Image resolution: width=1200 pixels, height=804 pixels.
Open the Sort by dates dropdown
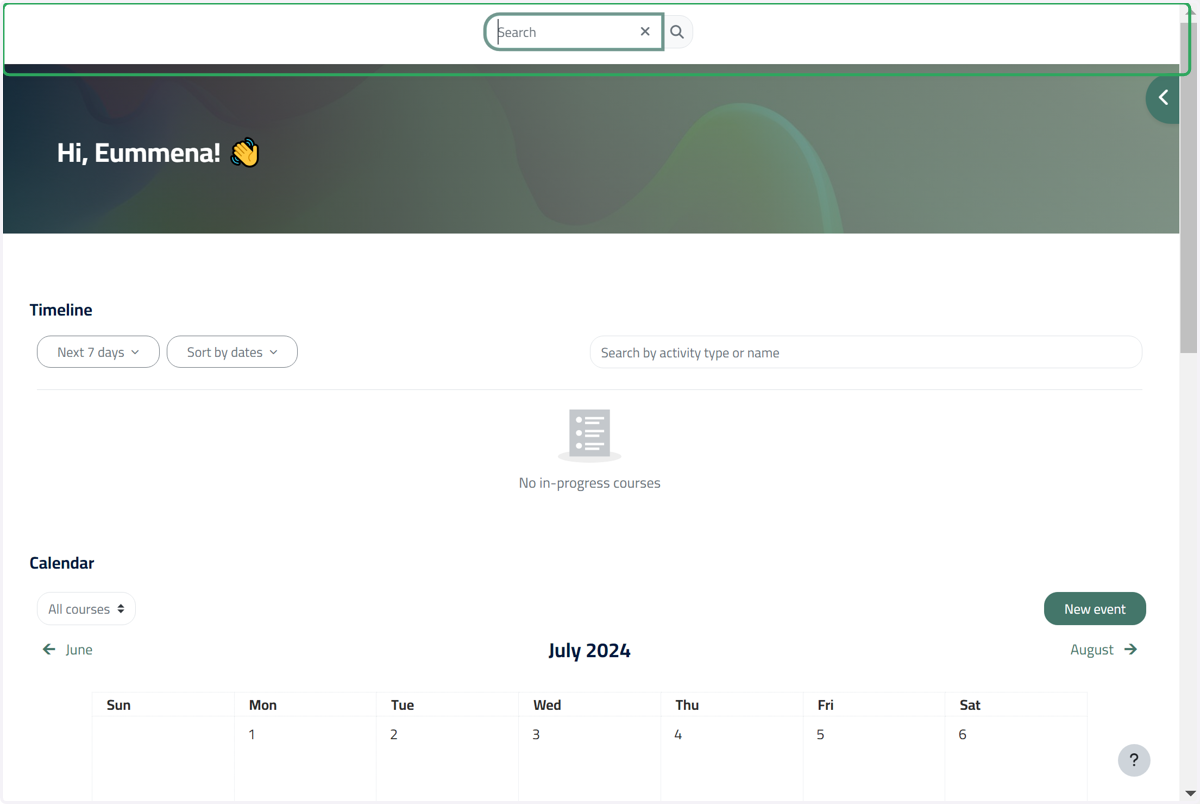232,352
